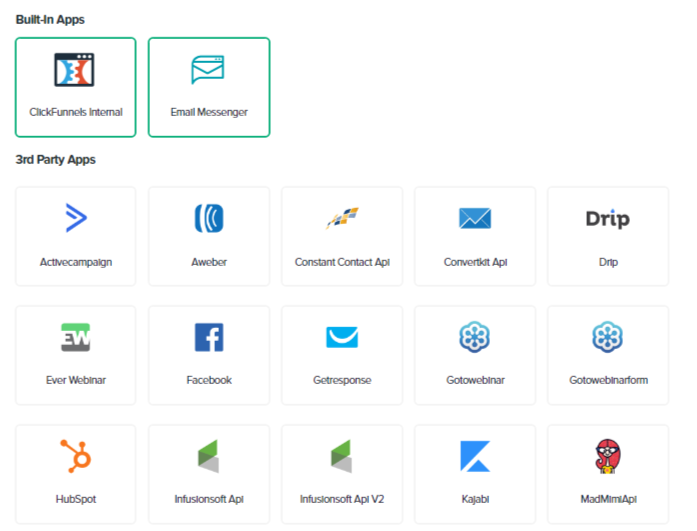Click the "Gotowebinarform" label text

(609, 380)
